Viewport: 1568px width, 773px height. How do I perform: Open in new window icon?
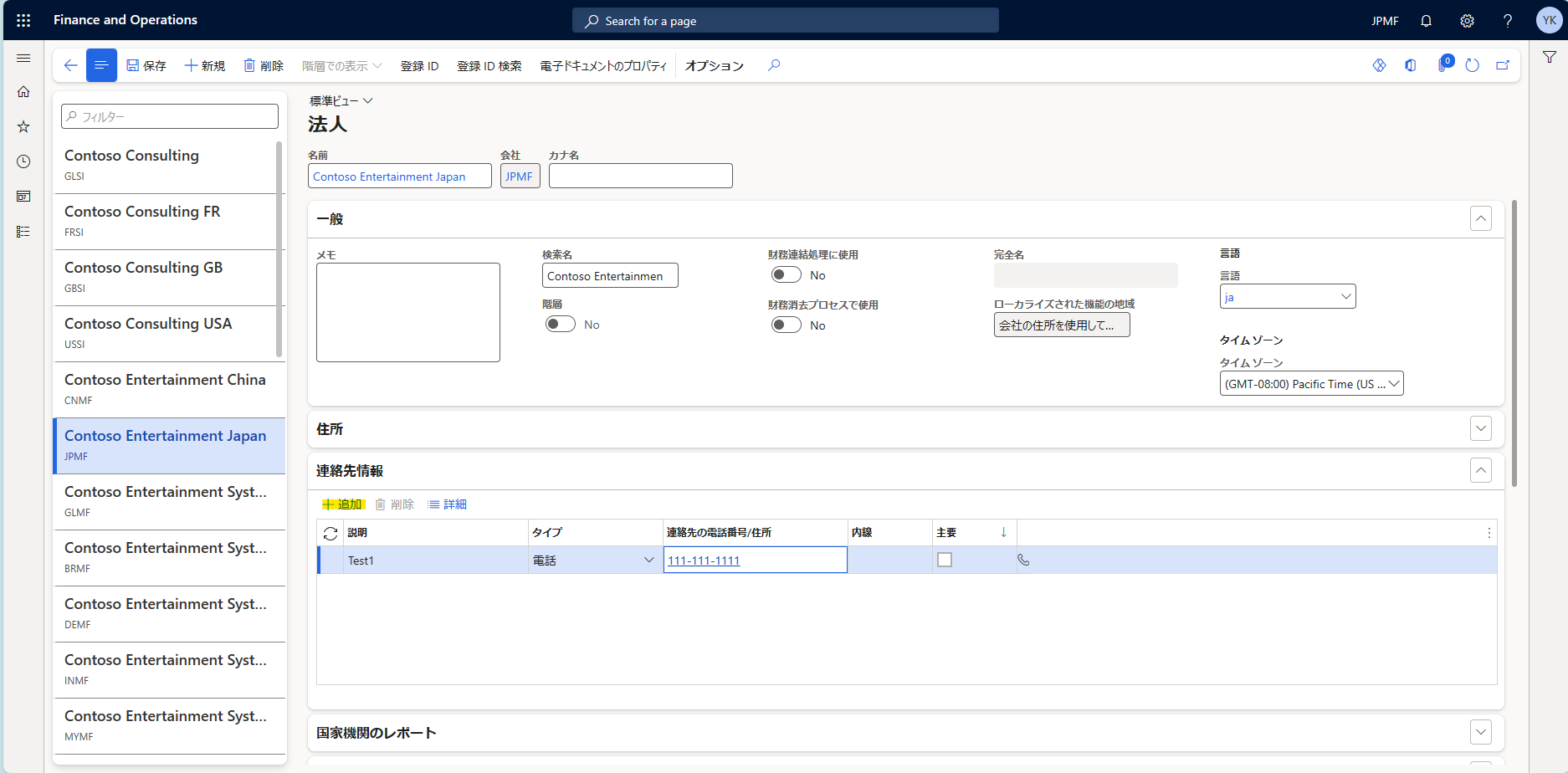tap(1503, 65)
